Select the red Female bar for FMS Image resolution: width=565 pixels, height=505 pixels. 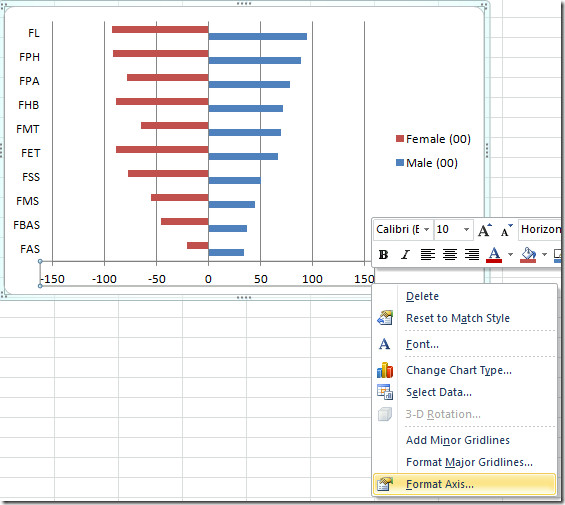click(x=180, y=198)
